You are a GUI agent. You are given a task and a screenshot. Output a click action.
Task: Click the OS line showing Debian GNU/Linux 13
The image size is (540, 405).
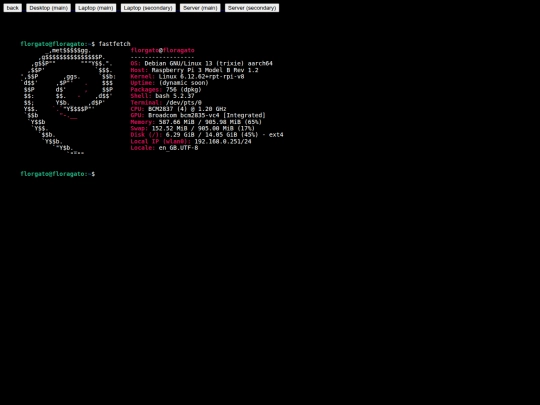201,63
